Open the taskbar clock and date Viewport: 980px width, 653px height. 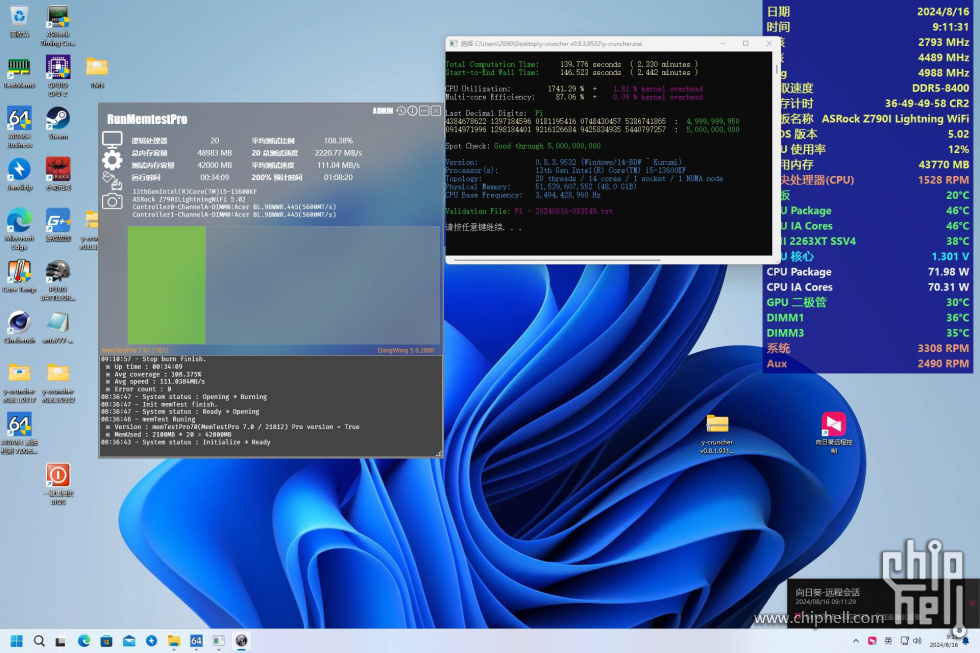[x=942, y=641]
